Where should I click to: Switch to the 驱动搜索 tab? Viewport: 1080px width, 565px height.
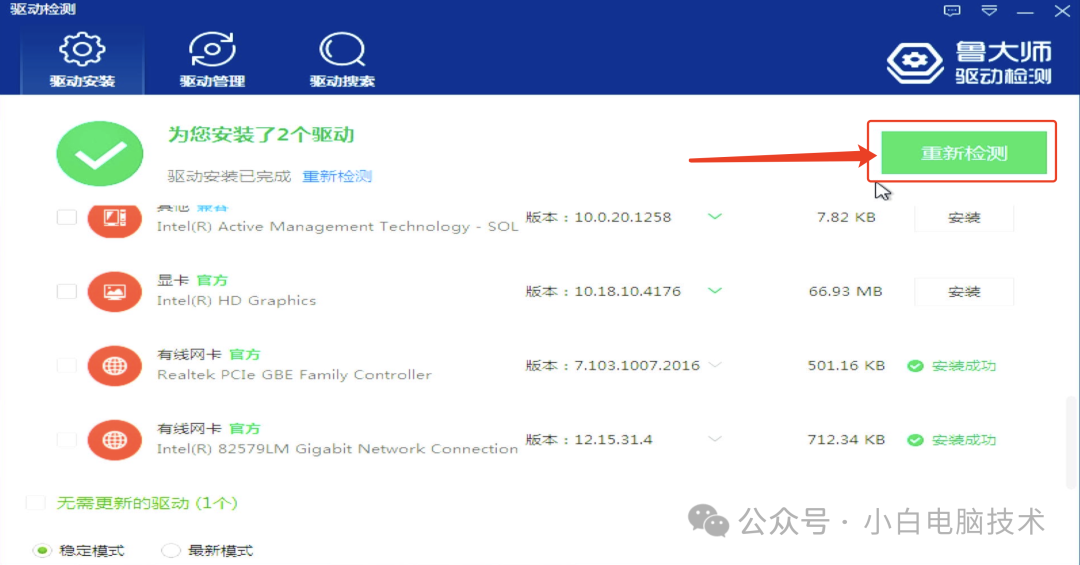342,60
